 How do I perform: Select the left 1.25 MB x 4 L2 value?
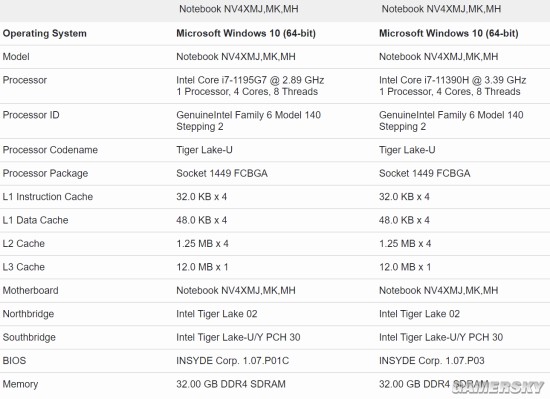(202, 244)
